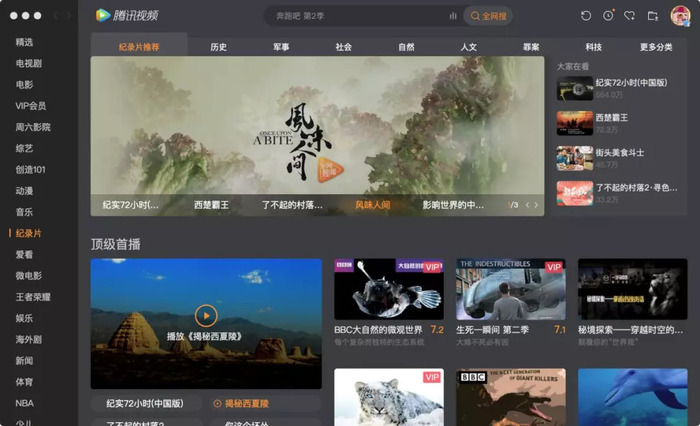
Task: Open 爱看 in the sidebar
Action: [24, 255]
